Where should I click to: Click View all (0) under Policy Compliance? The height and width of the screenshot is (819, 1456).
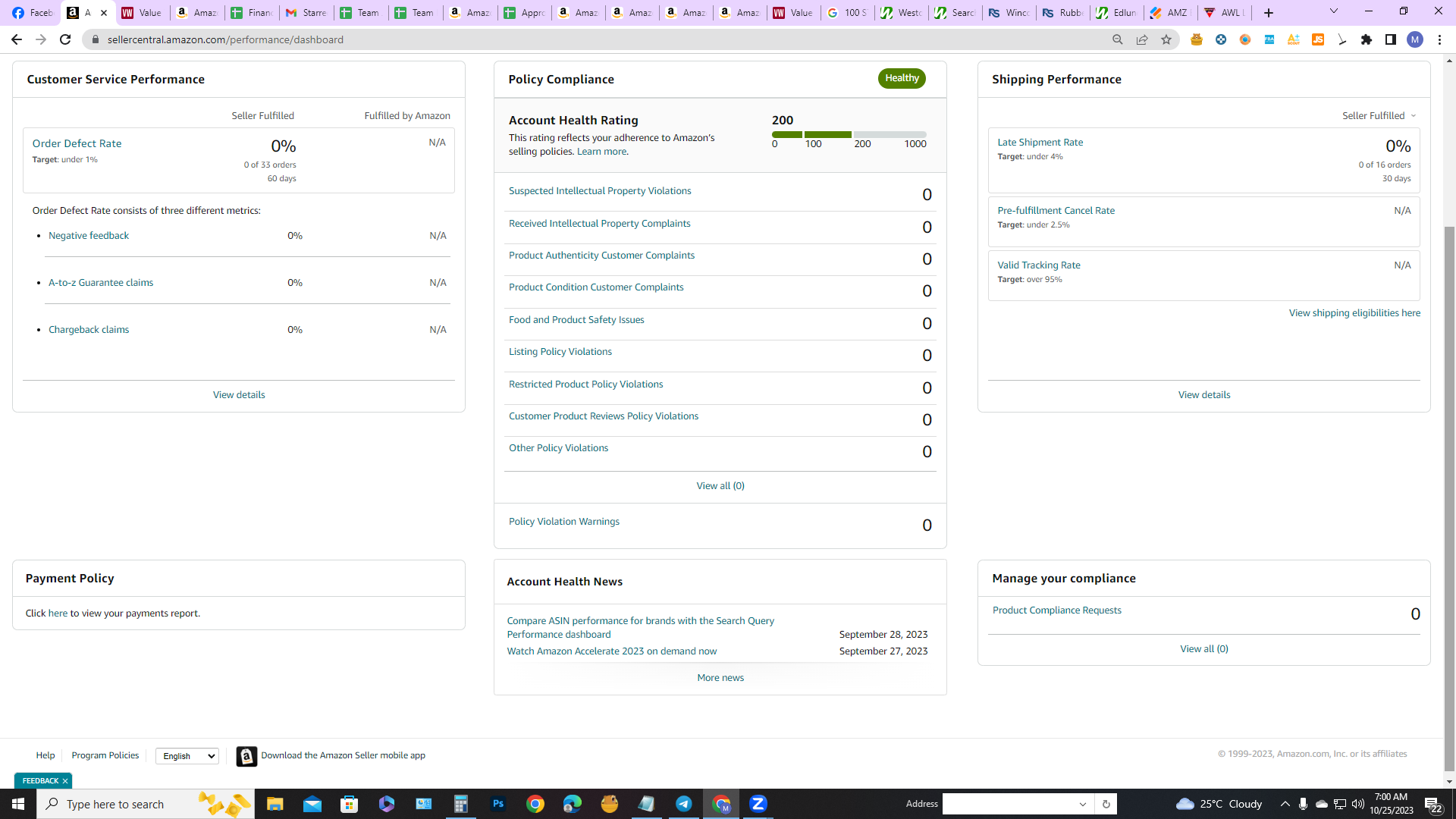point(720,486)
